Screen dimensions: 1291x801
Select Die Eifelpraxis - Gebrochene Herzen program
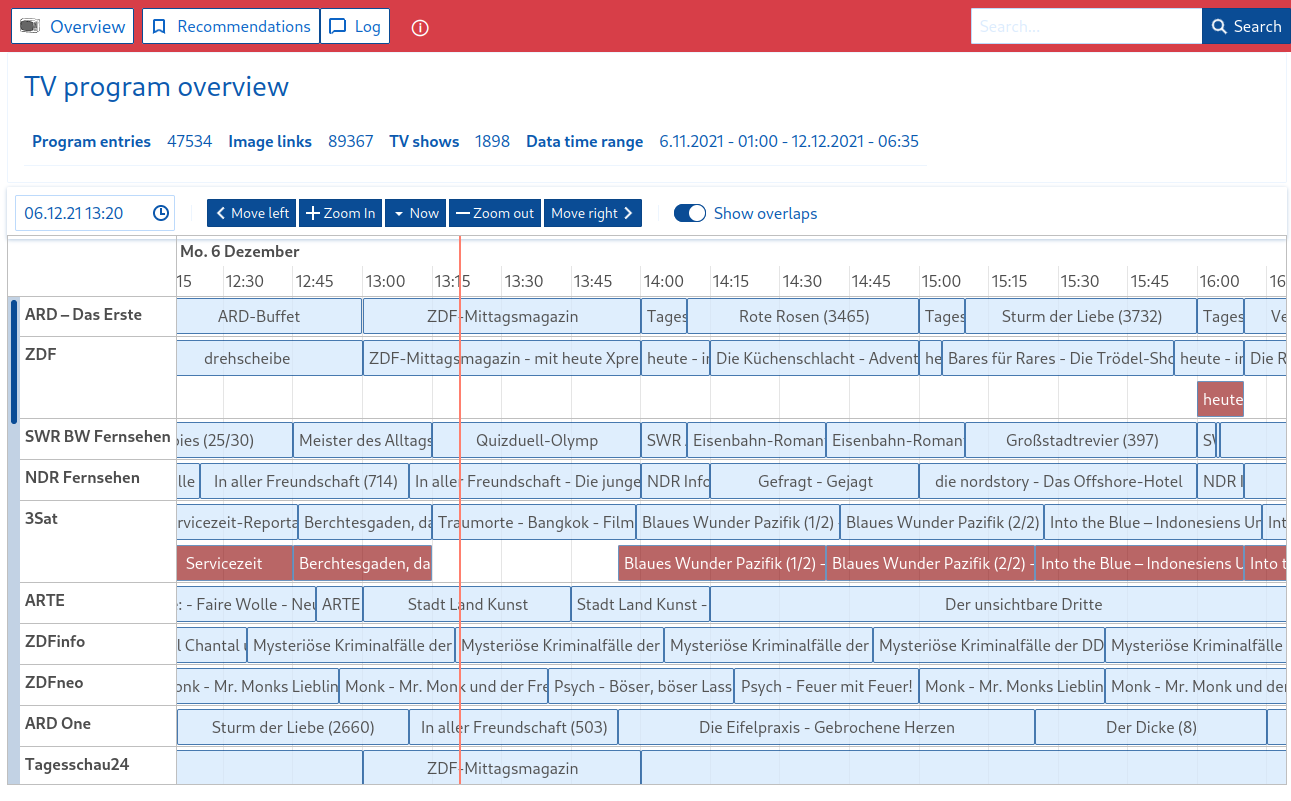point(826,727)
